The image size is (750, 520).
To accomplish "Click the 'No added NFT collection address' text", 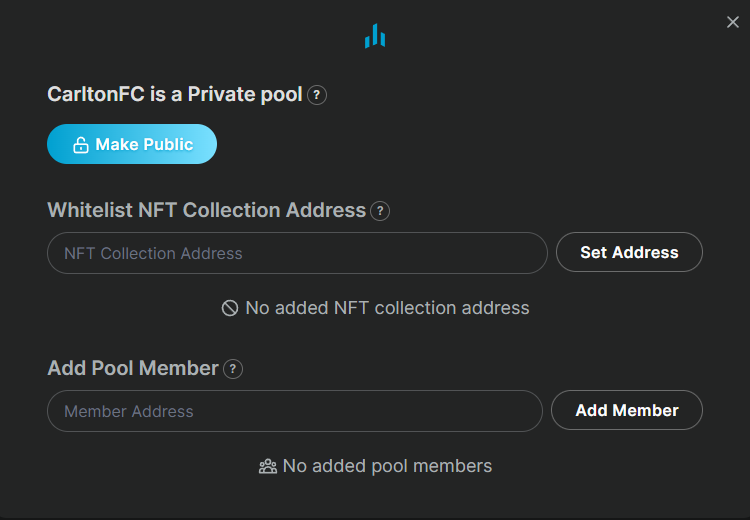I will [387, 308].
